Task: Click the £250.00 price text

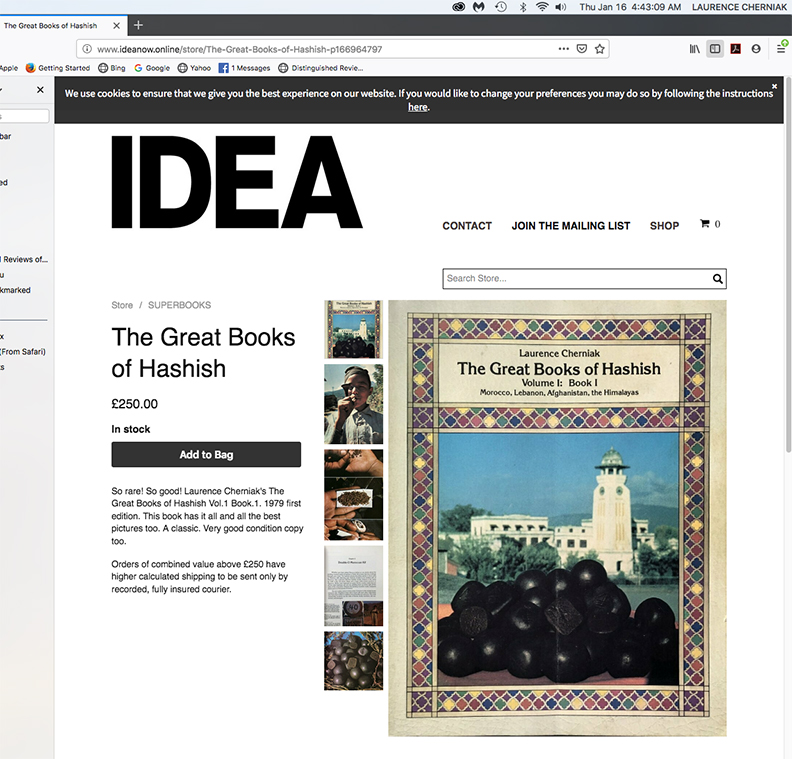Action: click(x=134, y=404)
